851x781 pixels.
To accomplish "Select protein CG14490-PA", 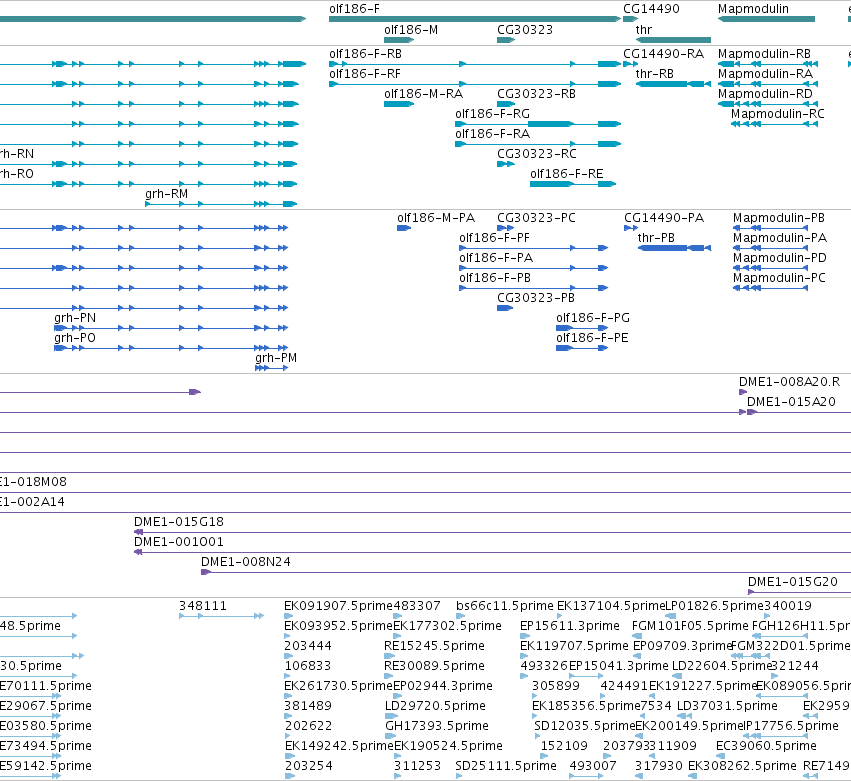I will tap(664, 218).
